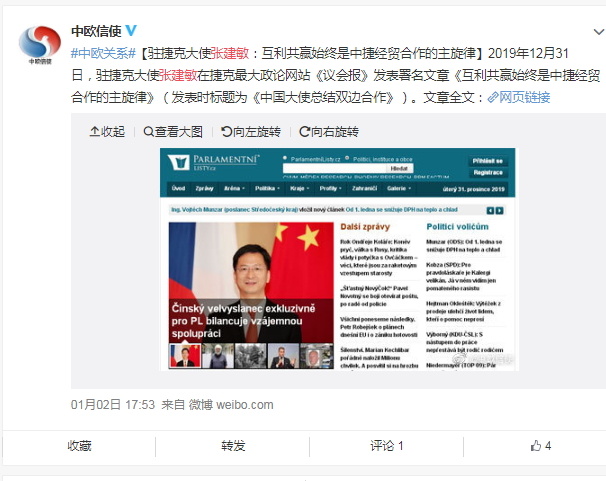Screen dimensions: 606x481
Task: Expand the post options chevron
Action: point(599,32)
